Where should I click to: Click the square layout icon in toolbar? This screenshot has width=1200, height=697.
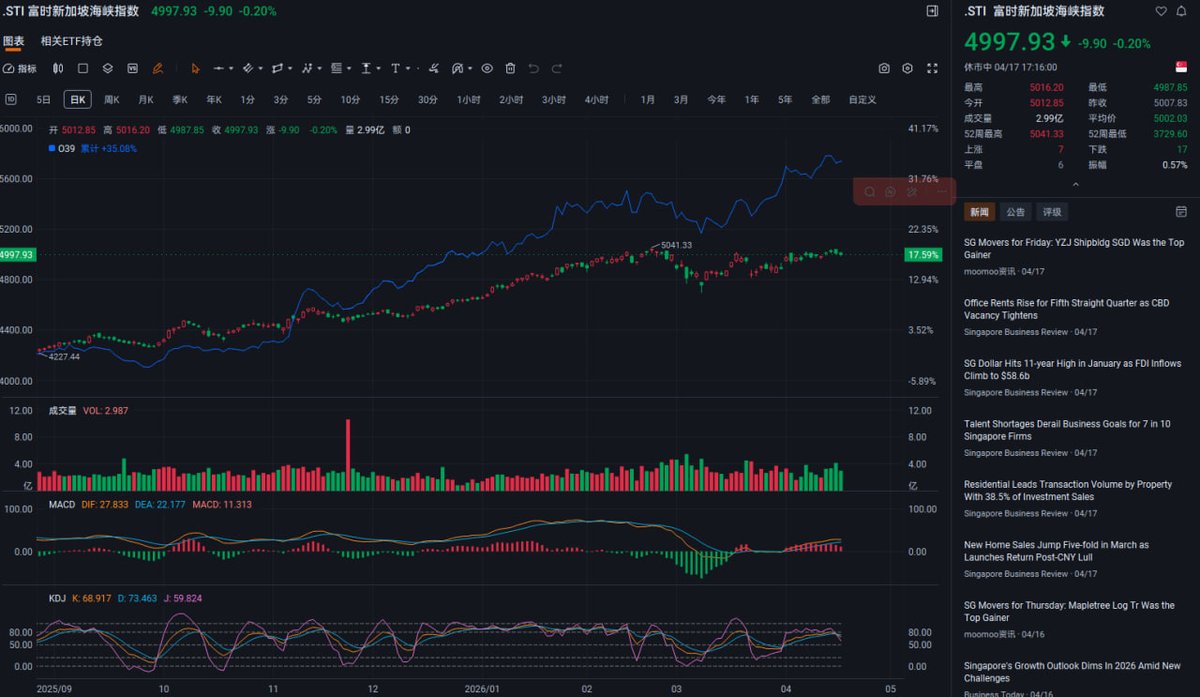(83, 68)
